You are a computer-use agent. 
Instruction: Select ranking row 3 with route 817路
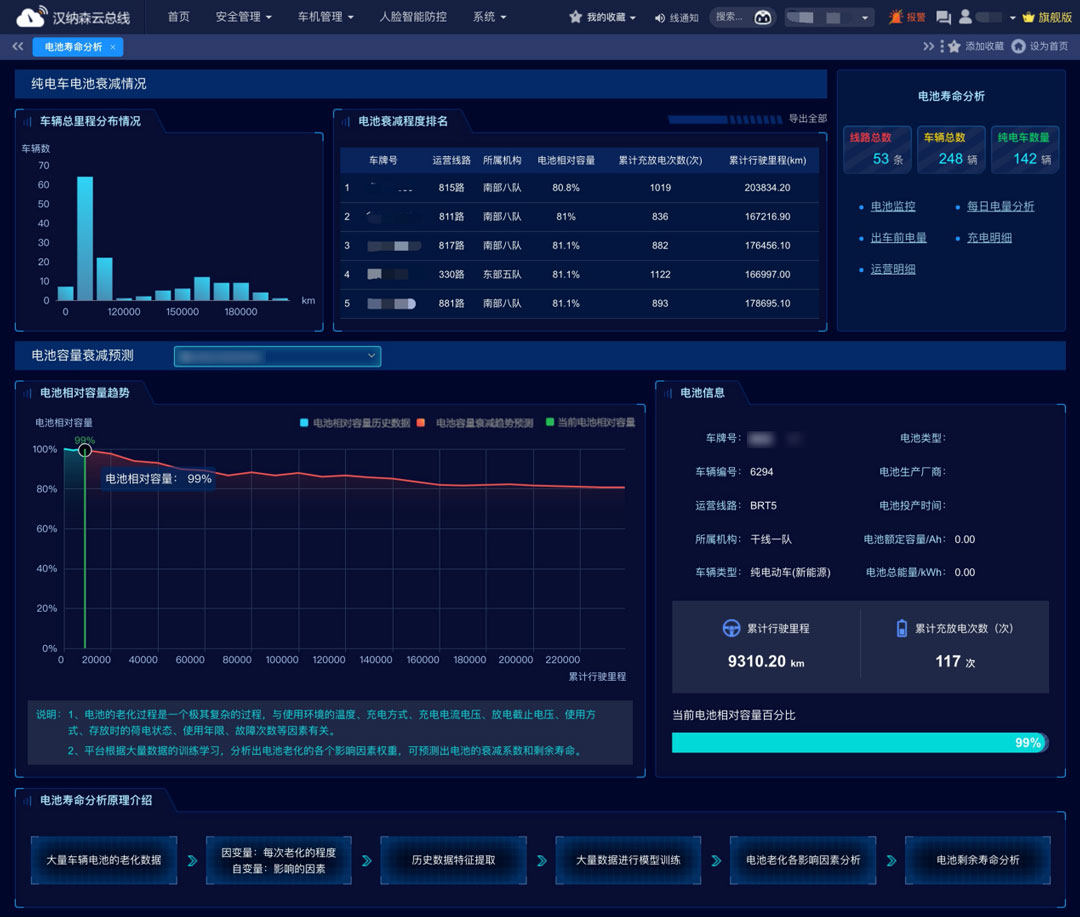579,245
